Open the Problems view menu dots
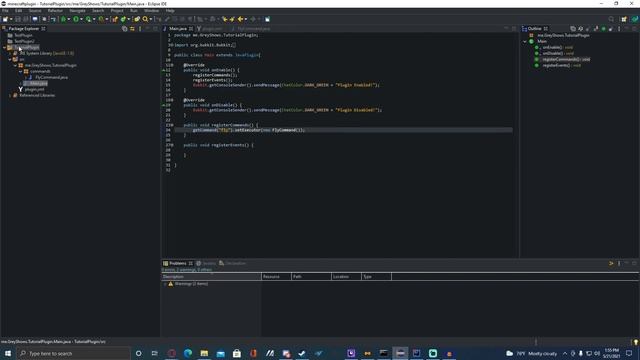Screen dimensions: 640x360 [x=619, y=263]
